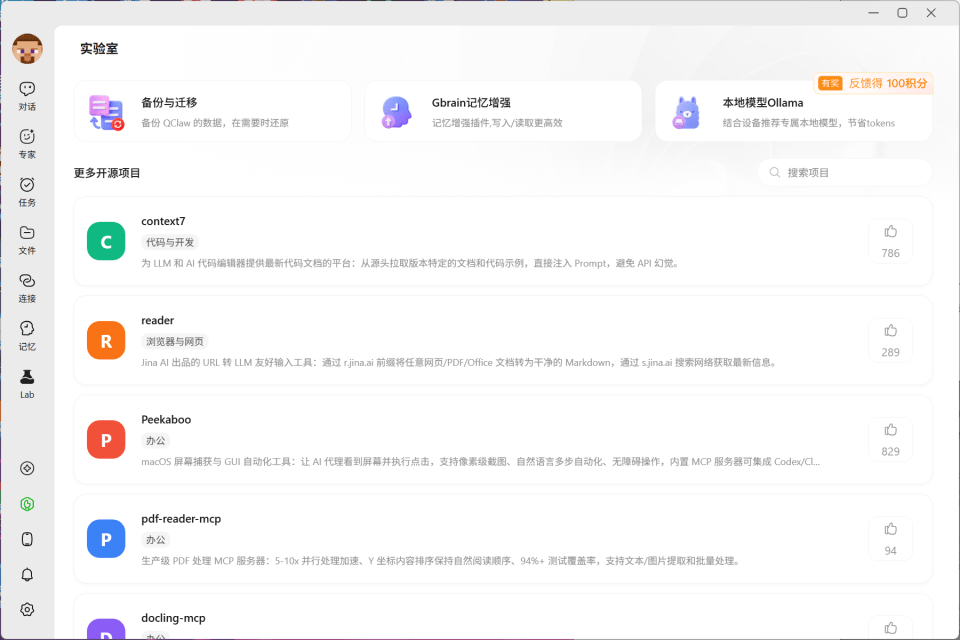Open the Gbrain记忆增强 card title
Screen dimensions: 960x640
471,103
